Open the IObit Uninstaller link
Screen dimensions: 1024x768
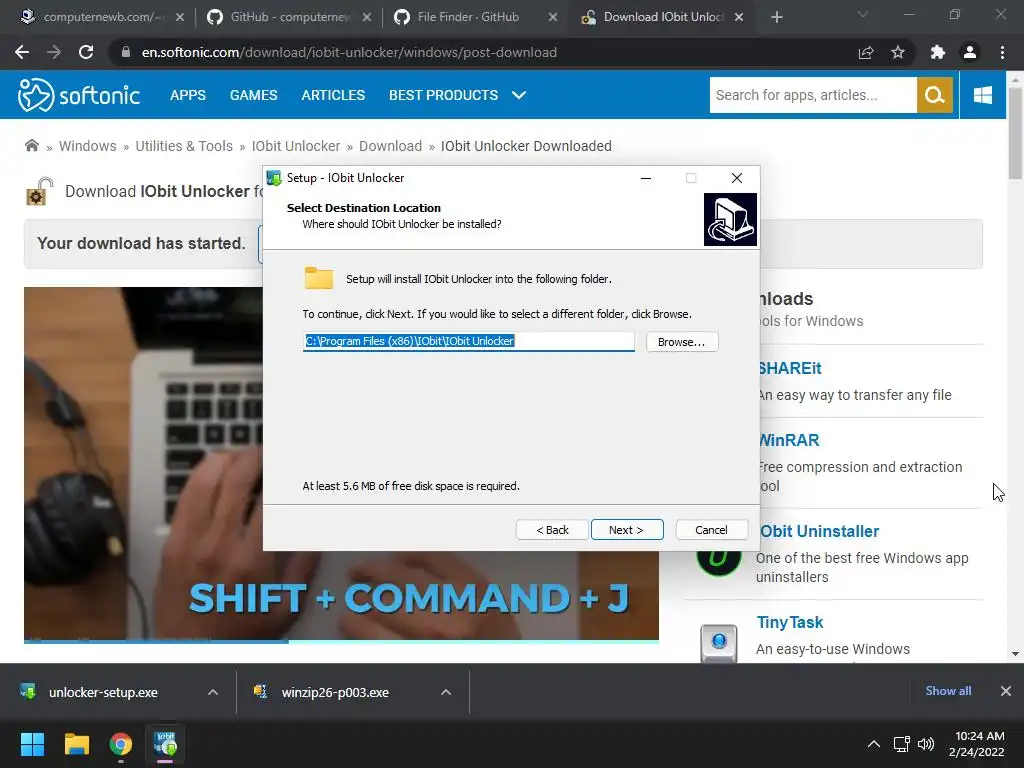pyautogui.click(x=819, y=531)
